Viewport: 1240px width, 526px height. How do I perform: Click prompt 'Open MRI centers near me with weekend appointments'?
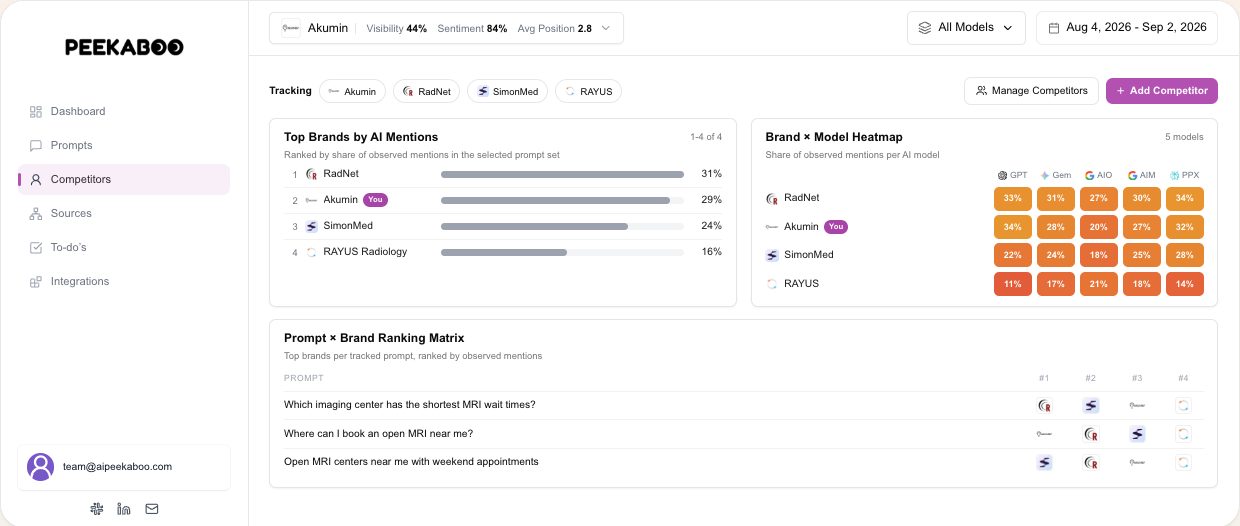(412, 462)
